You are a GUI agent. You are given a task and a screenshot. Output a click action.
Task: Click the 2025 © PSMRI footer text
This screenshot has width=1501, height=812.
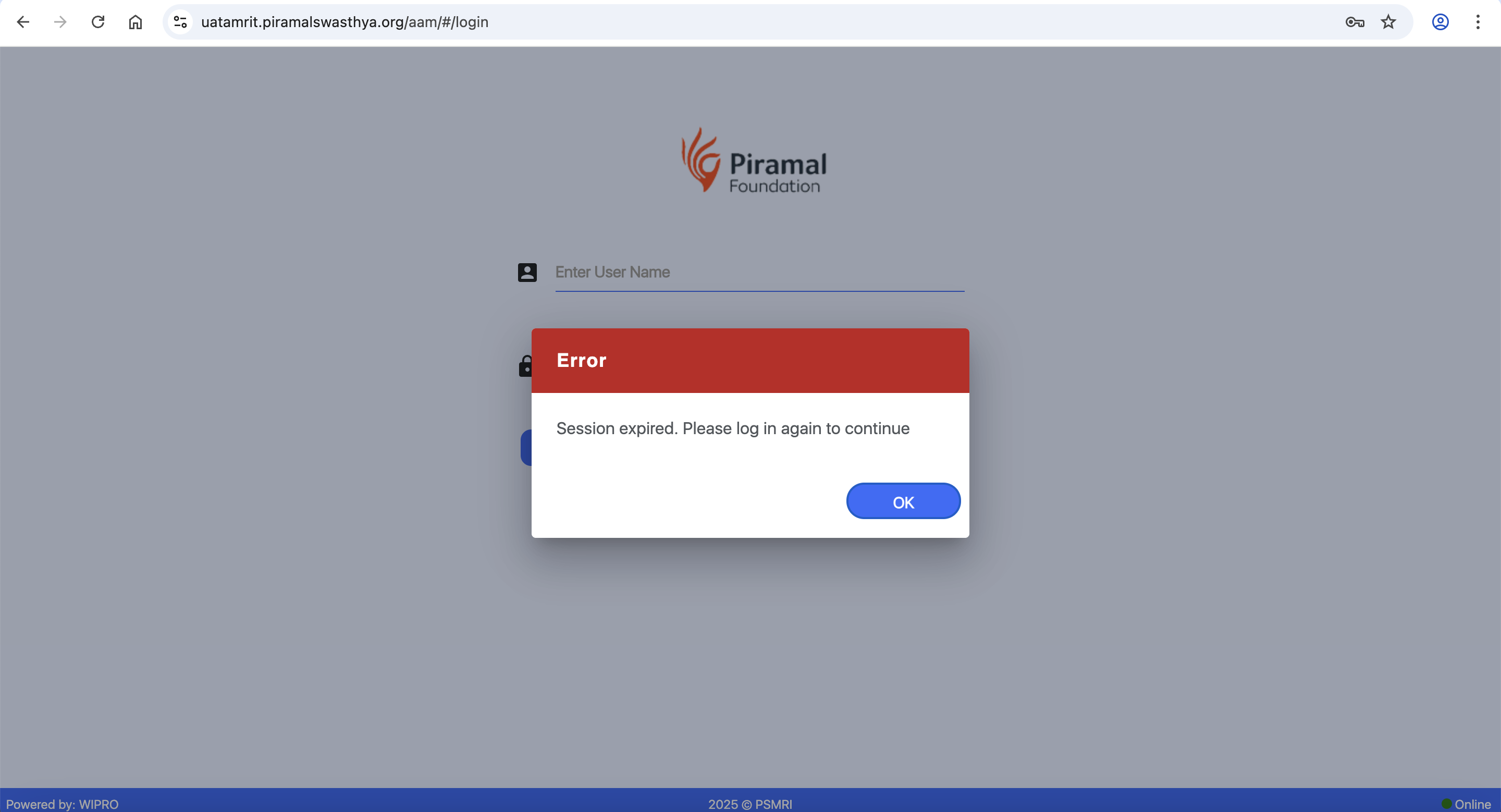pyautogui.click(x=750, y=804)
